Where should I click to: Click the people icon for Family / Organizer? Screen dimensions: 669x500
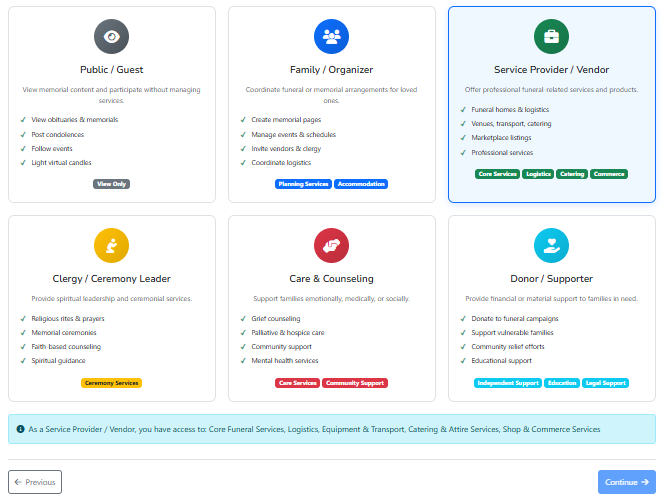tap(331, 37)
